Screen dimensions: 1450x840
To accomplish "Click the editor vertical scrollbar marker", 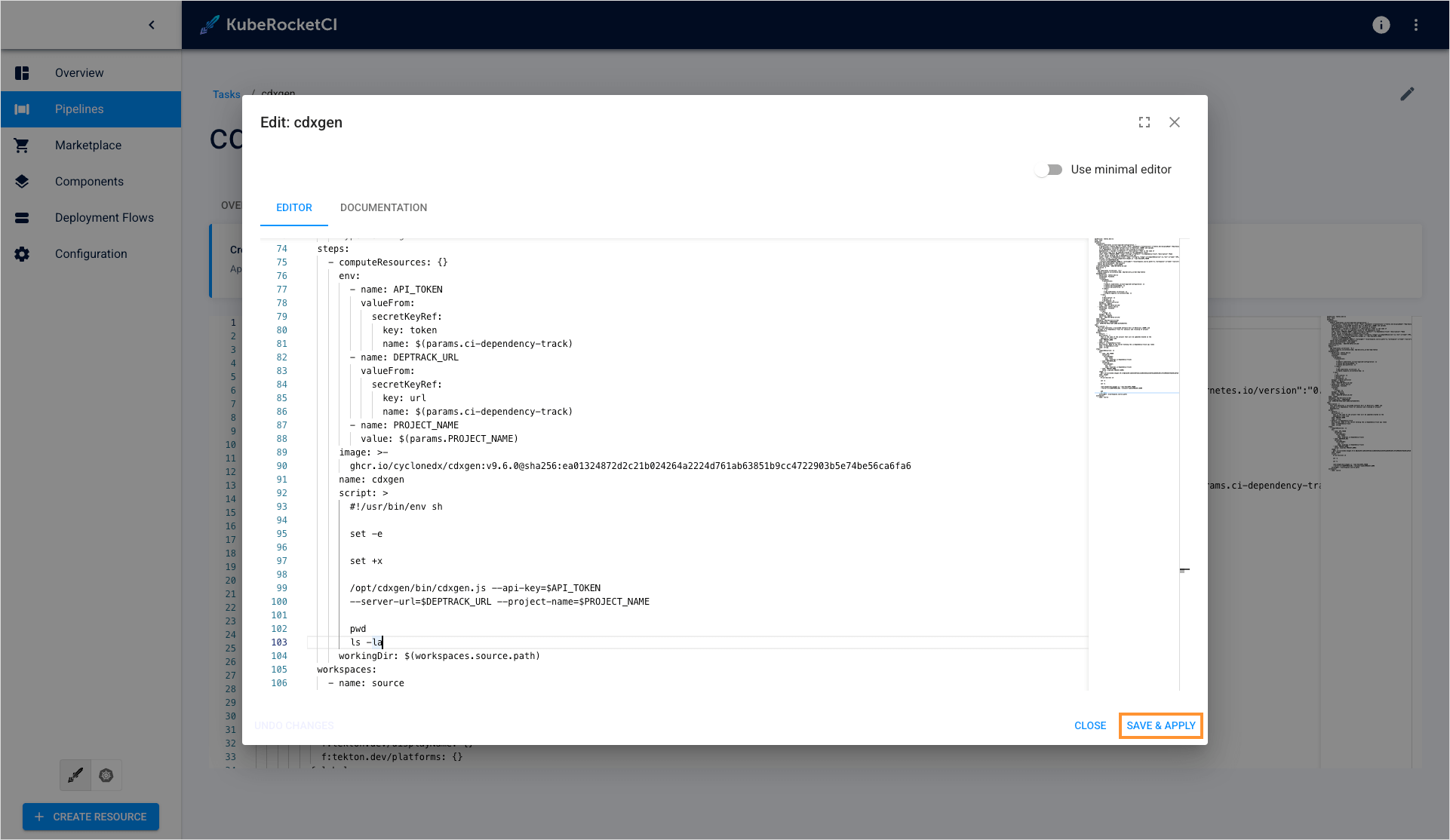I will [1184, 570].
